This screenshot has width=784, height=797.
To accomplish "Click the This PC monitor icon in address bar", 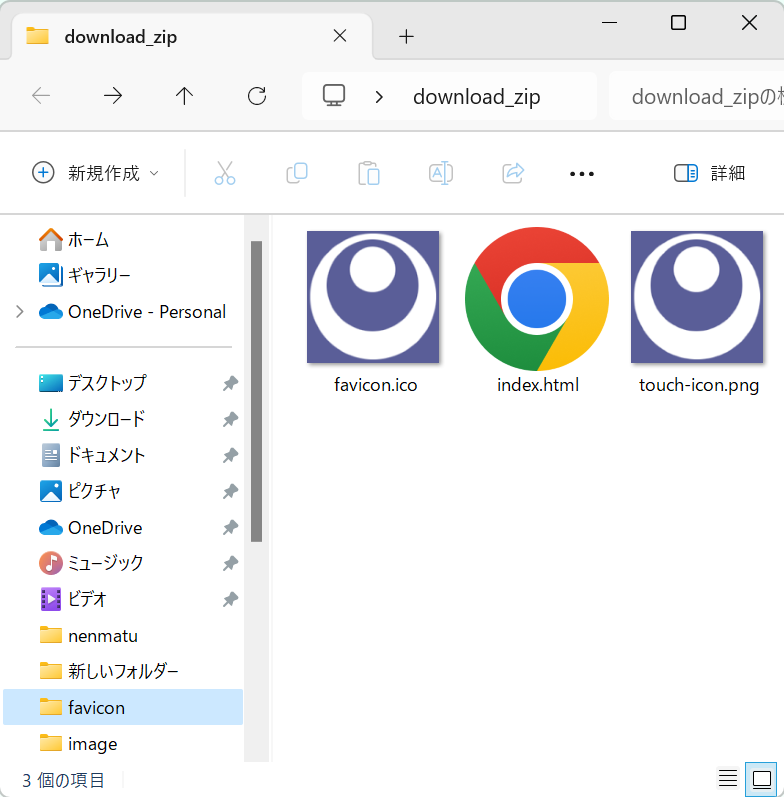I will pos(334,95).
